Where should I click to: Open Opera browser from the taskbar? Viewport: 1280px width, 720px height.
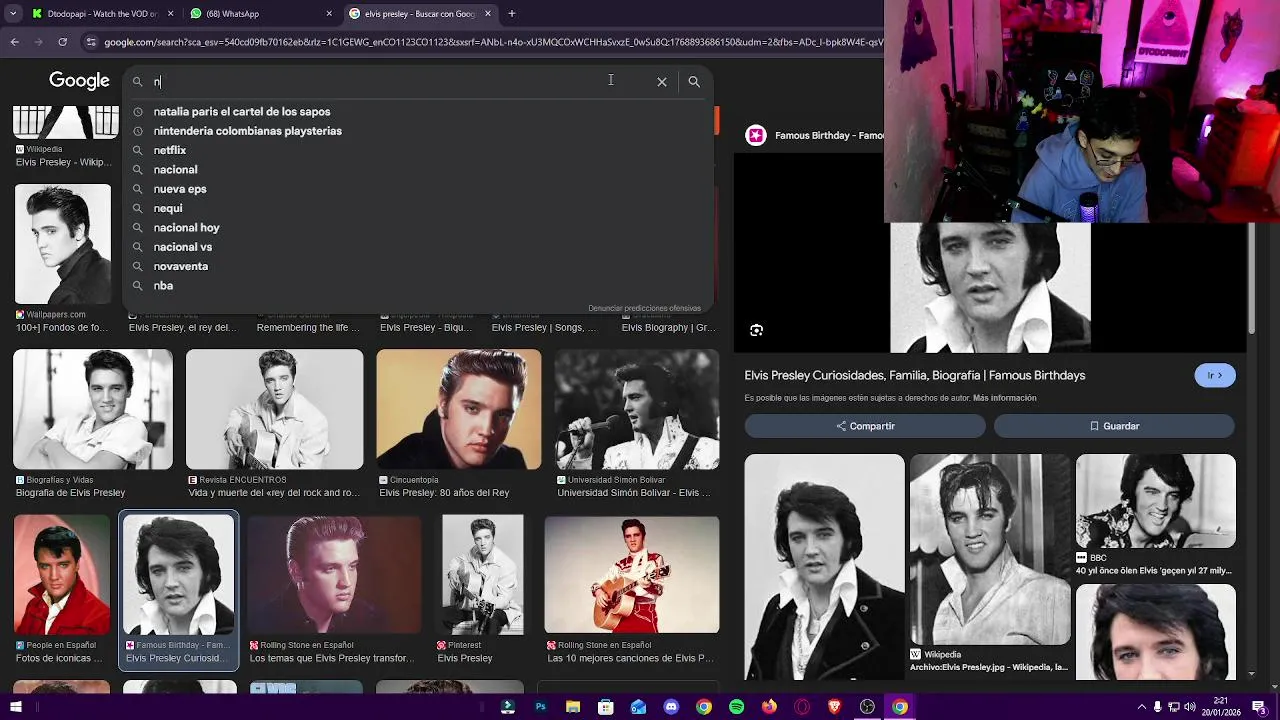click(802, 707)
